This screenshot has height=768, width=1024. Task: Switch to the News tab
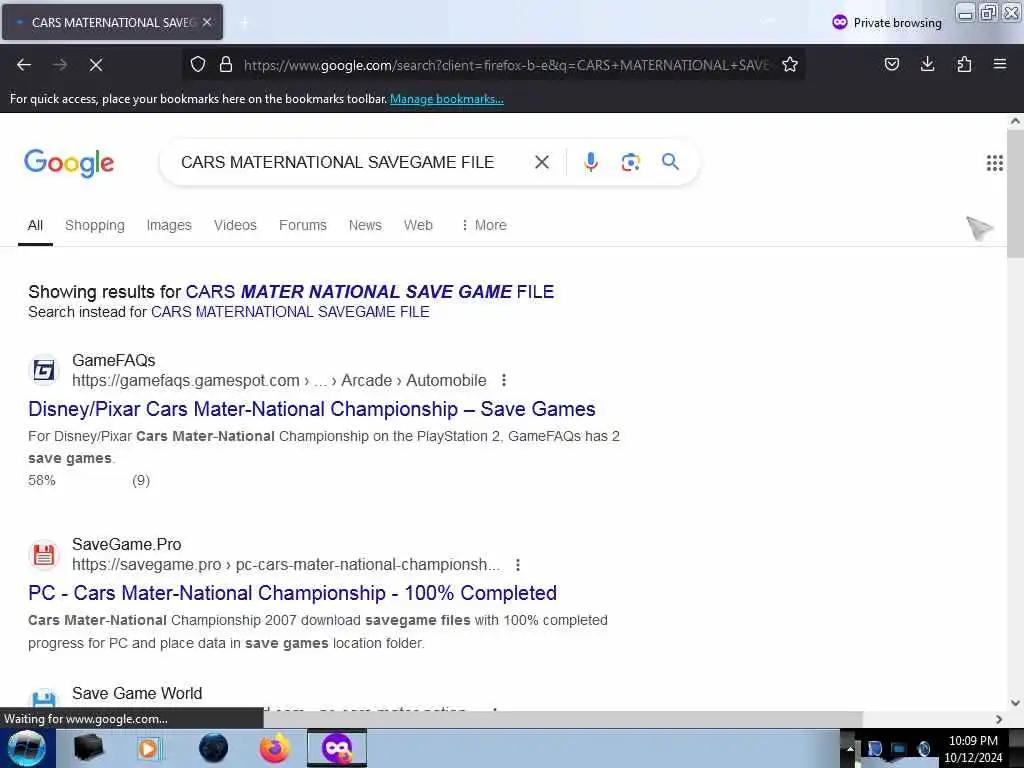(365, 225)
